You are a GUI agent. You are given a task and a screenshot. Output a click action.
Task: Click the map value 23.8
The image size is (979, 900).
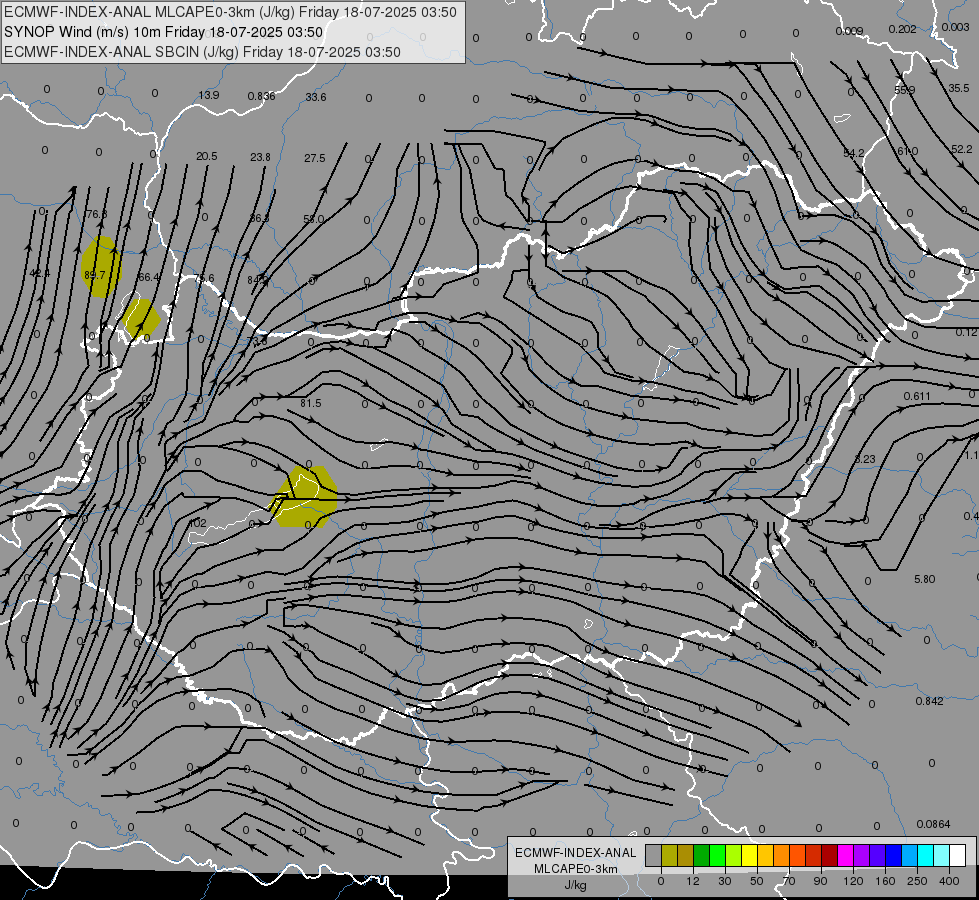click(260, 157)
